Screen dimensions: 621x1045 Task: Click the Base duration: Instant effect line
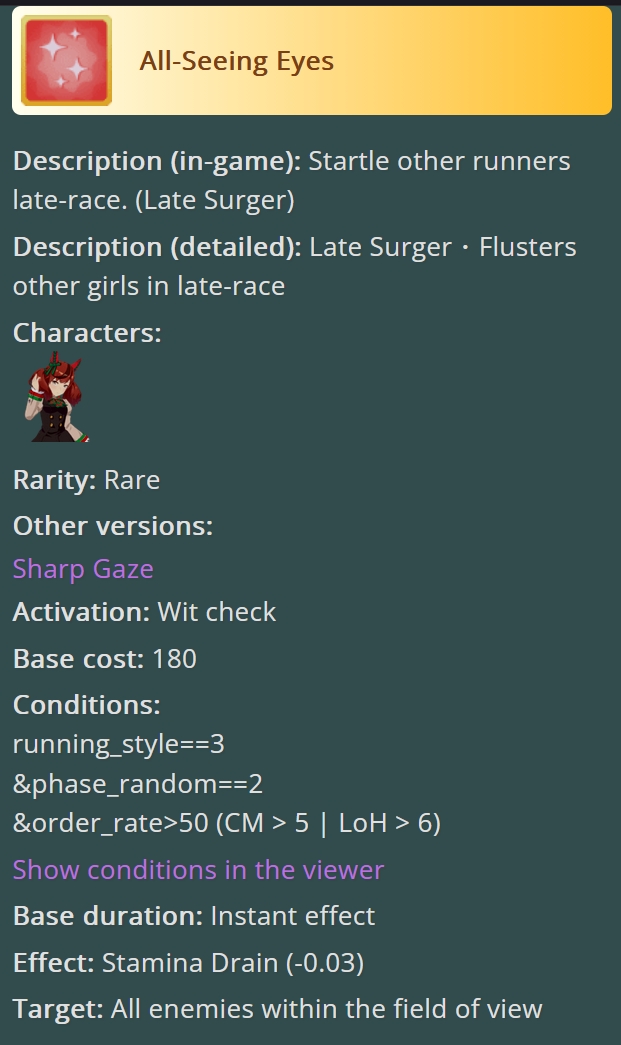194,916
